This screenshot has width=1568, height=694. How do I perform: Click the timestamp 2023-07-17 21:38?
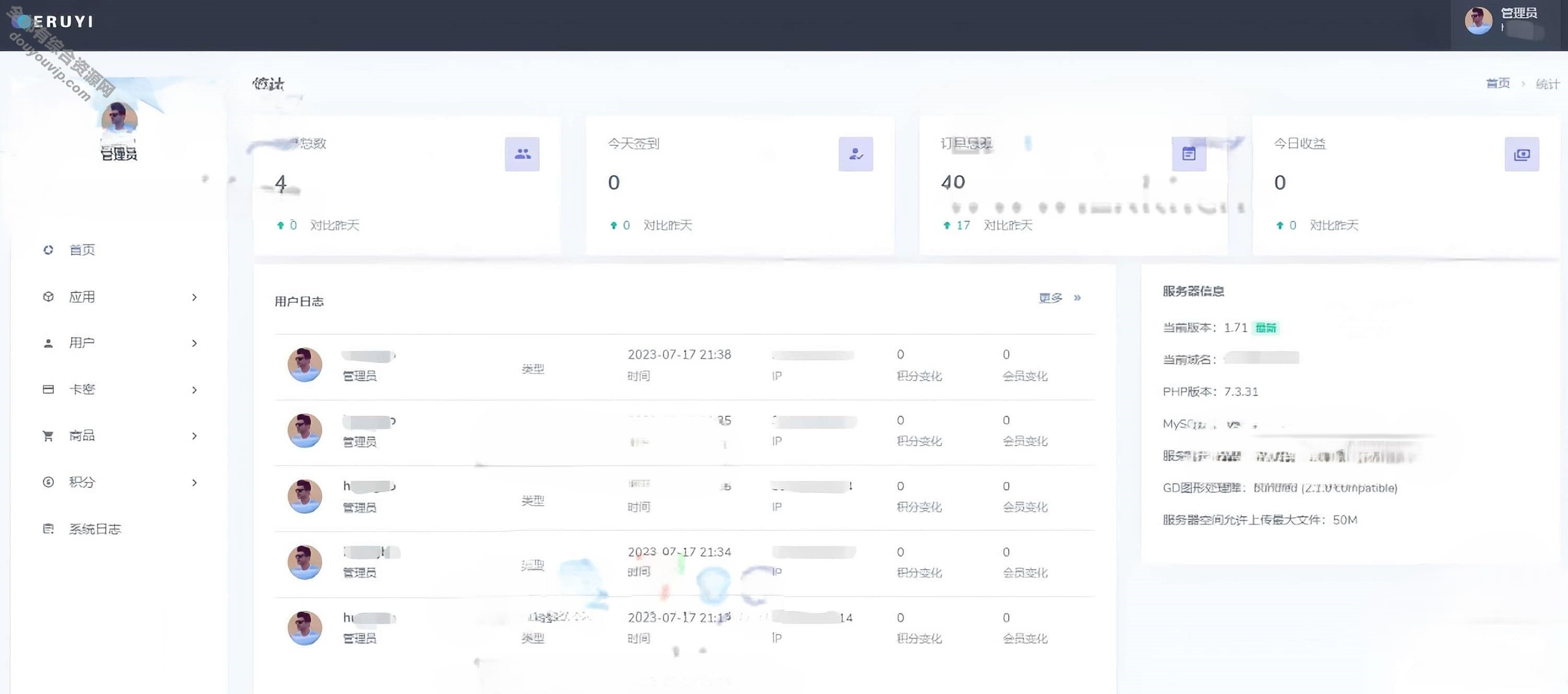(679, 355)
